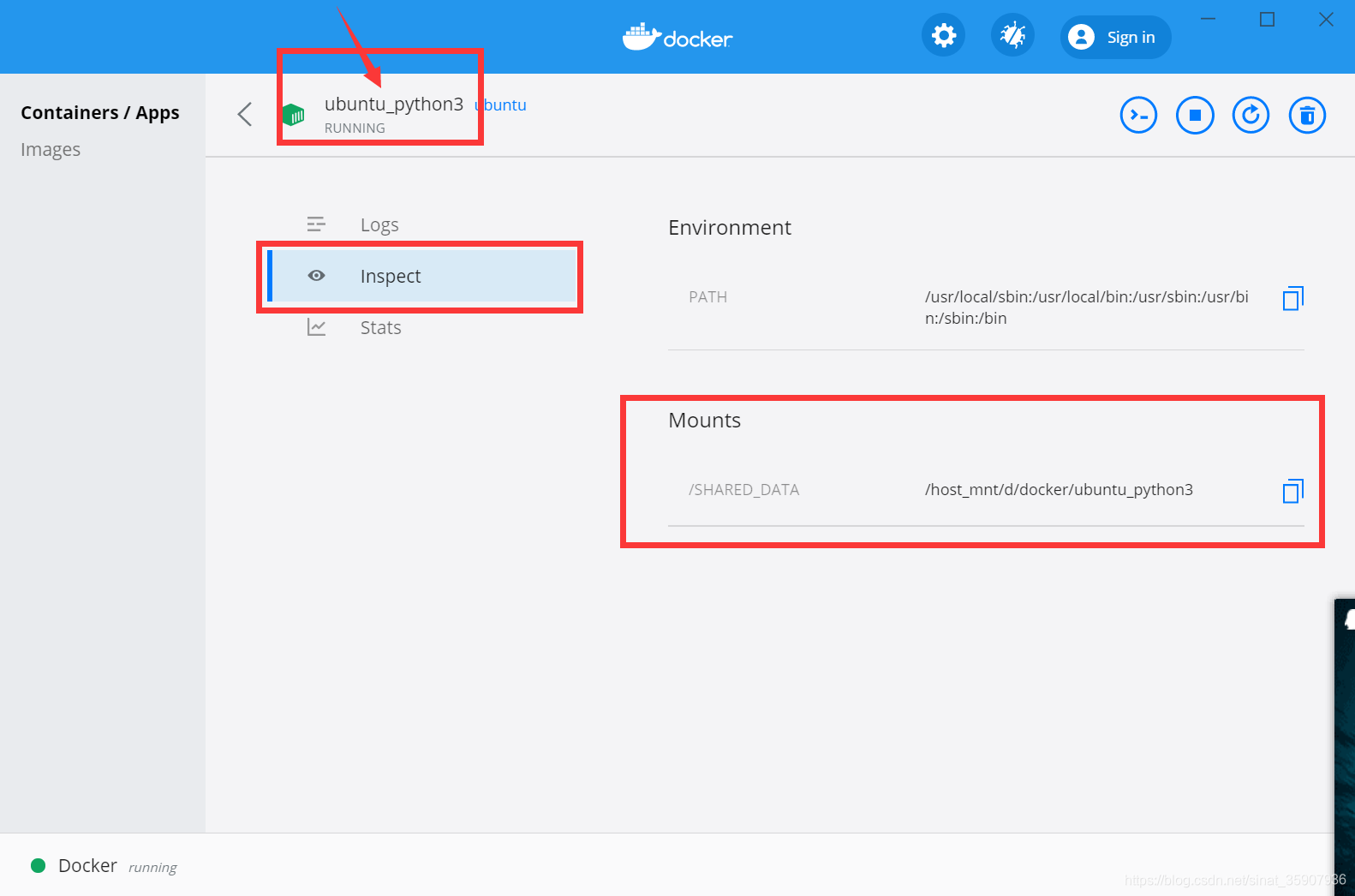Open CLI terminal for container
Screen dimensions: 1355x896
point(1138,115)
